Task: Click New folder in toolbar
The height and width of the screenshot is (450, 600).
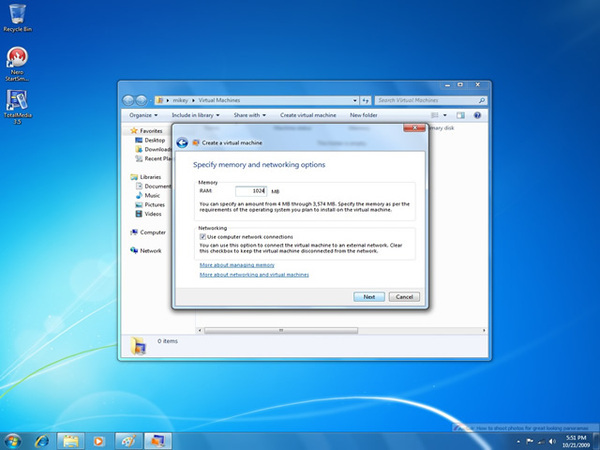Action: pyautogui.click(x=364, y=115)
